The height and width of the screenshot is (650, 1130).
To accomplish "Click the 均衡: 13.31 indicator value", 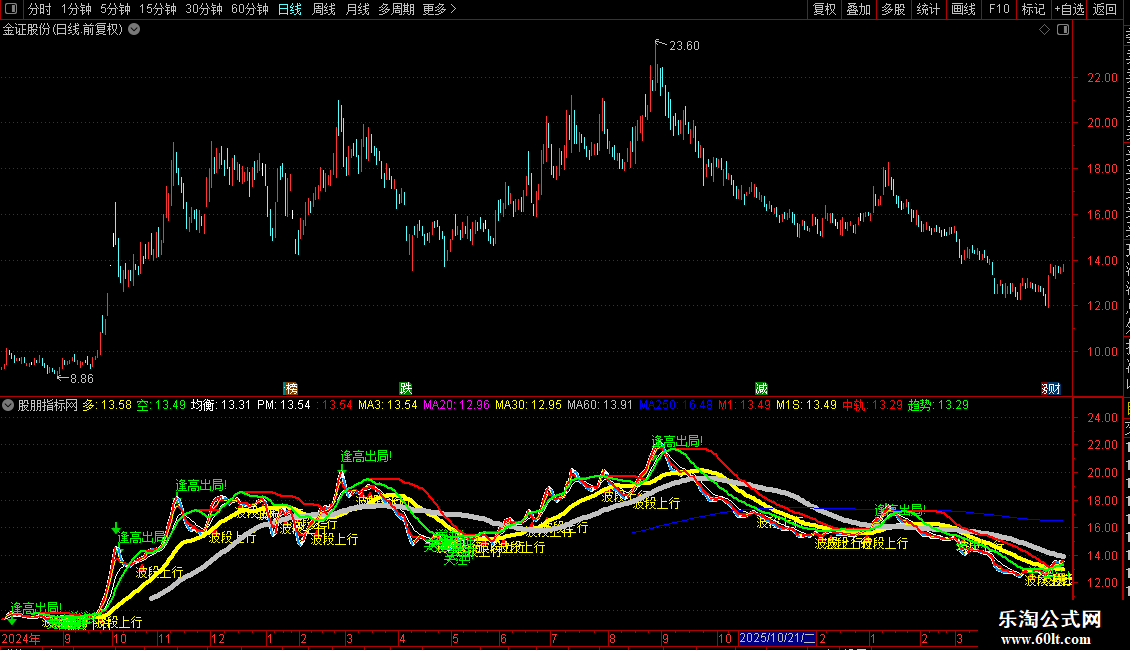I will pyautogui.click(x=221, y=405).
